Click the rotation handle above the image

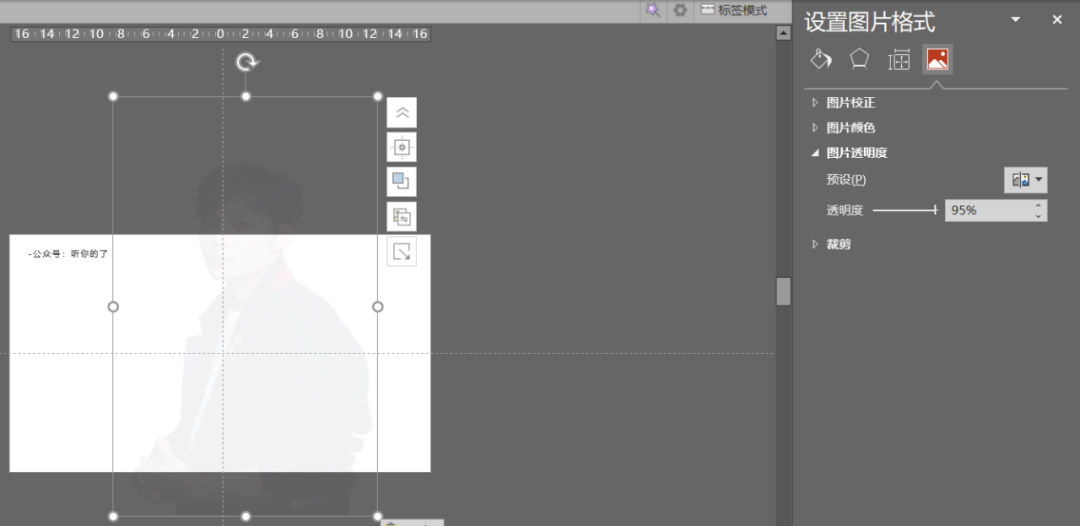[x=246, y=63]
